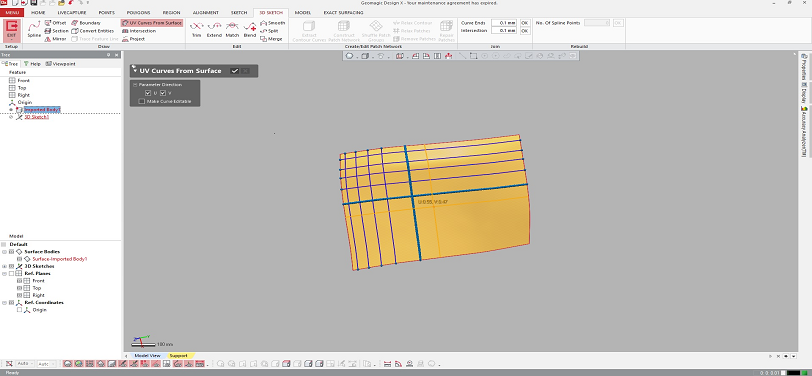Image resolution: width=812 pixels, height=376 pixels.
Task: Activate the Mirror tool
Action: [x=55, y=39]
